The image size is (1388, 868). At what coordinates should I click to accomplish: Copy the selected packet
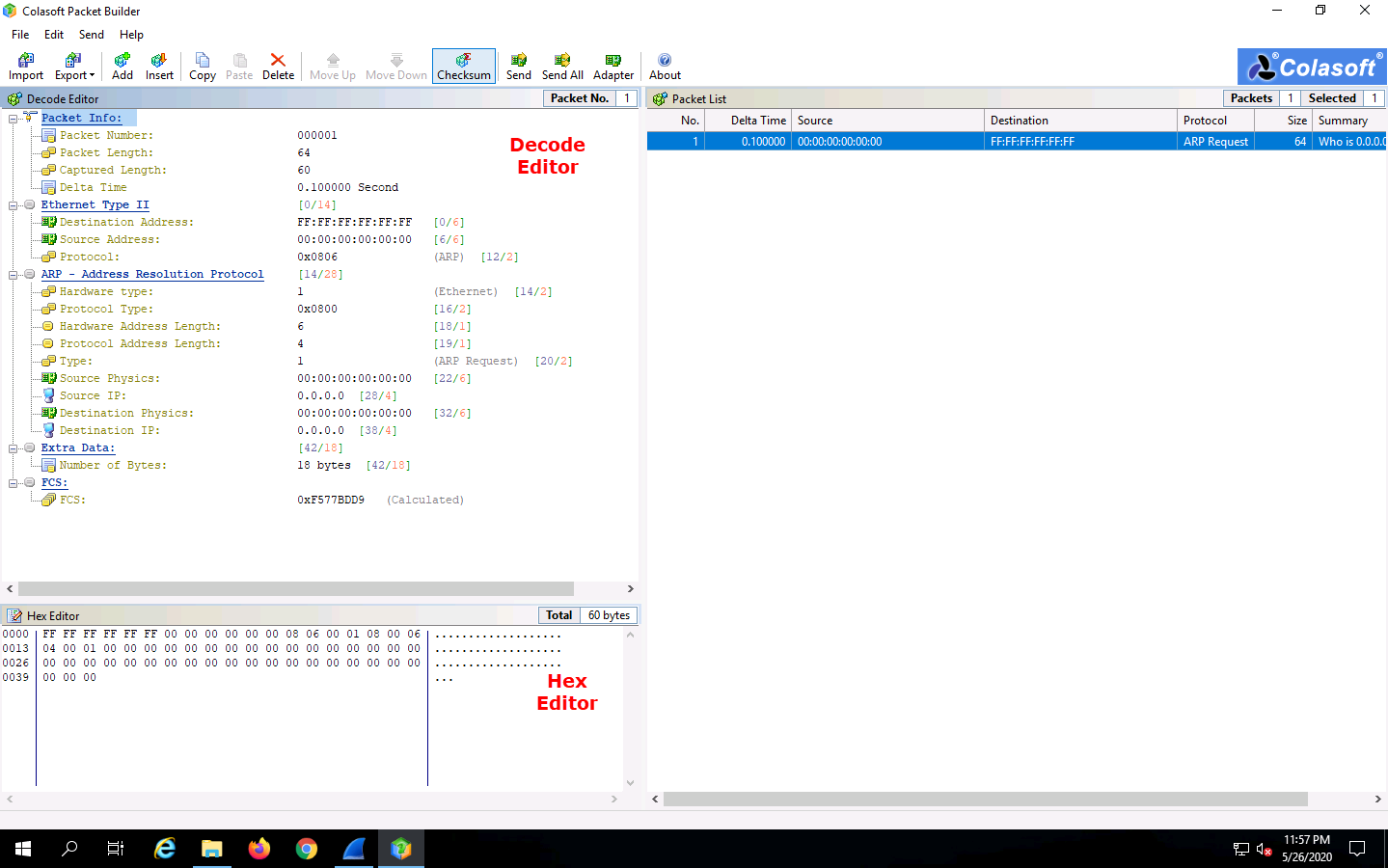pyautogui.click(x=203, y=67)
